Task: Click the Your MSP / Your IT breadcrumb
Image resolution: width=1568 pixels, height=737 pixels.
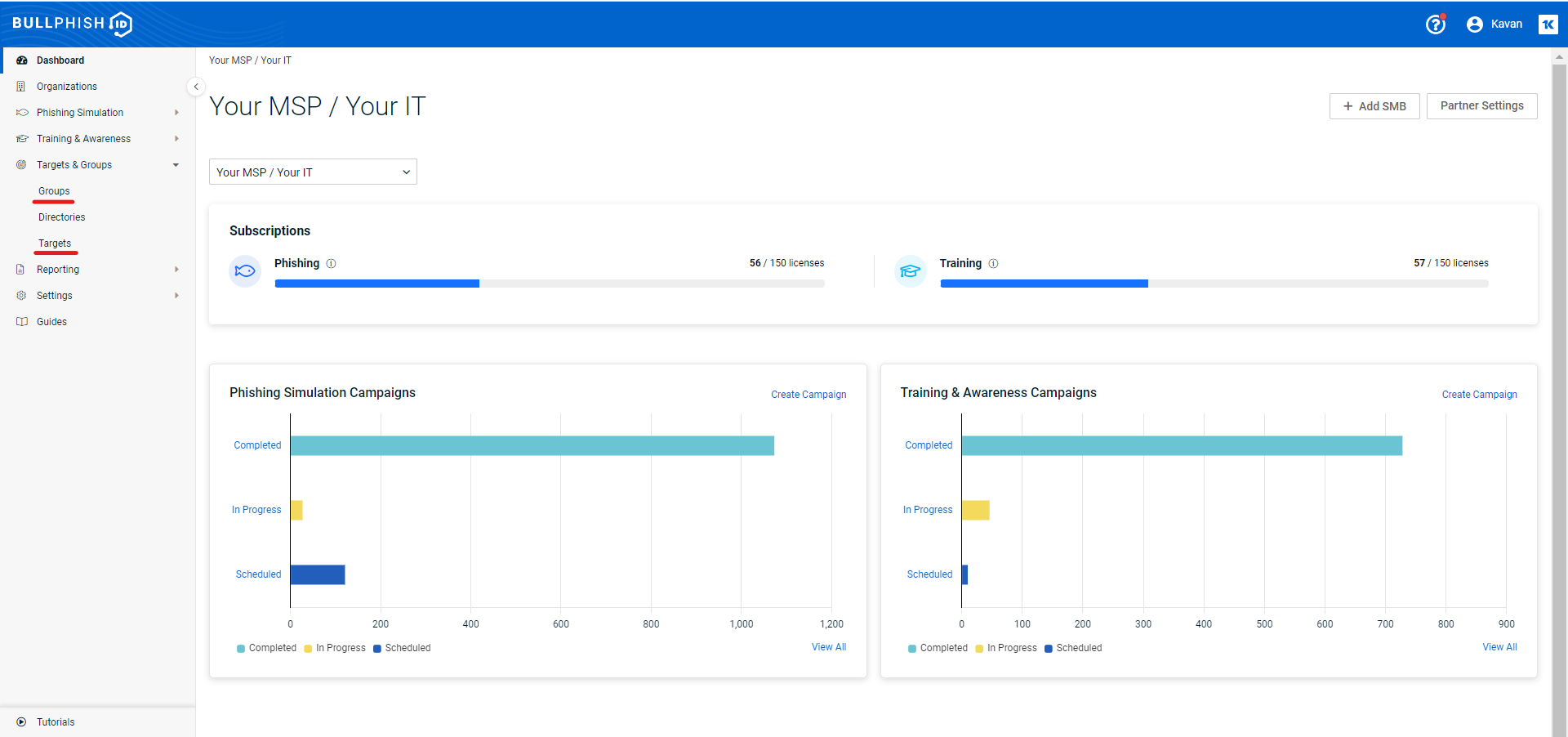Action: coord(250,60)
